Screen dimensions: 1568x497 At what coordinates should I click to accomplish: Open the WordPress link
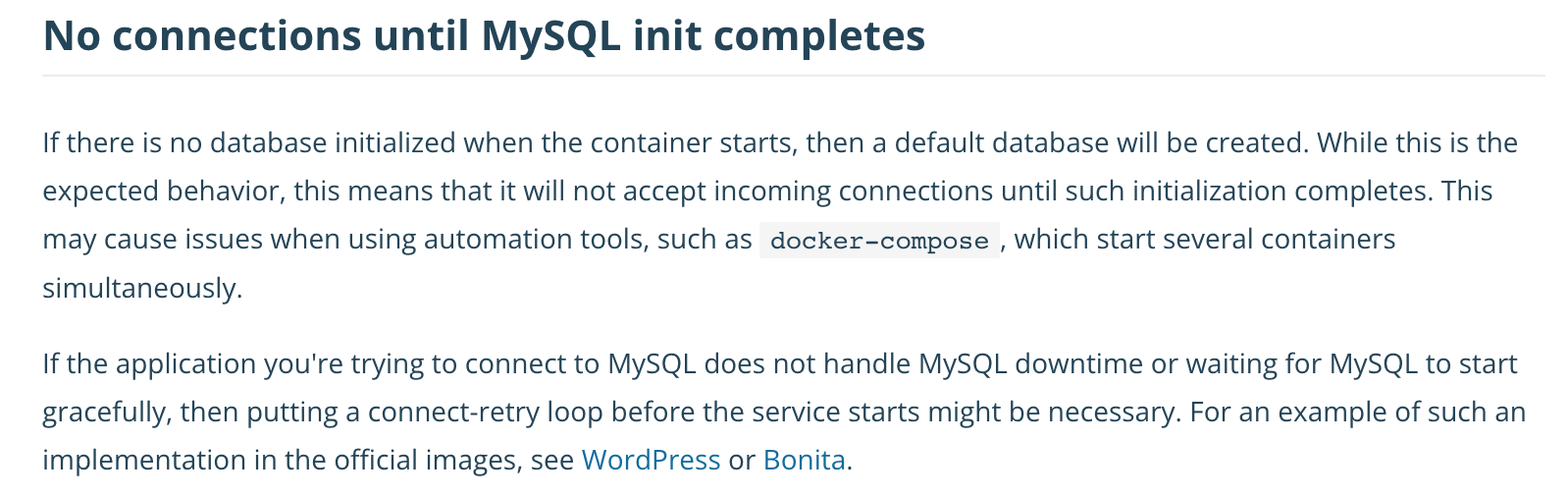tap(651, 460)
